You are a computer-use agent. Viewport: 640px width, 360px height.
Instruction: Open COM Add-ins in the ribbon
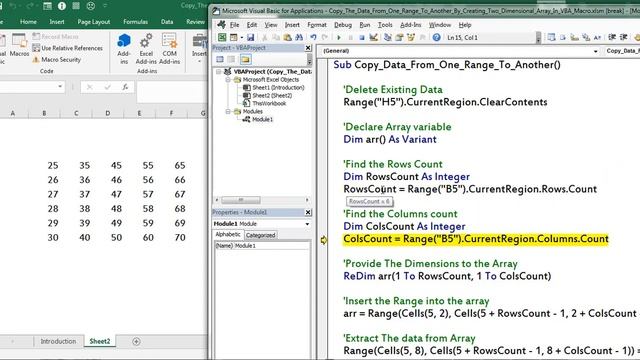click(x=169, y=49)
